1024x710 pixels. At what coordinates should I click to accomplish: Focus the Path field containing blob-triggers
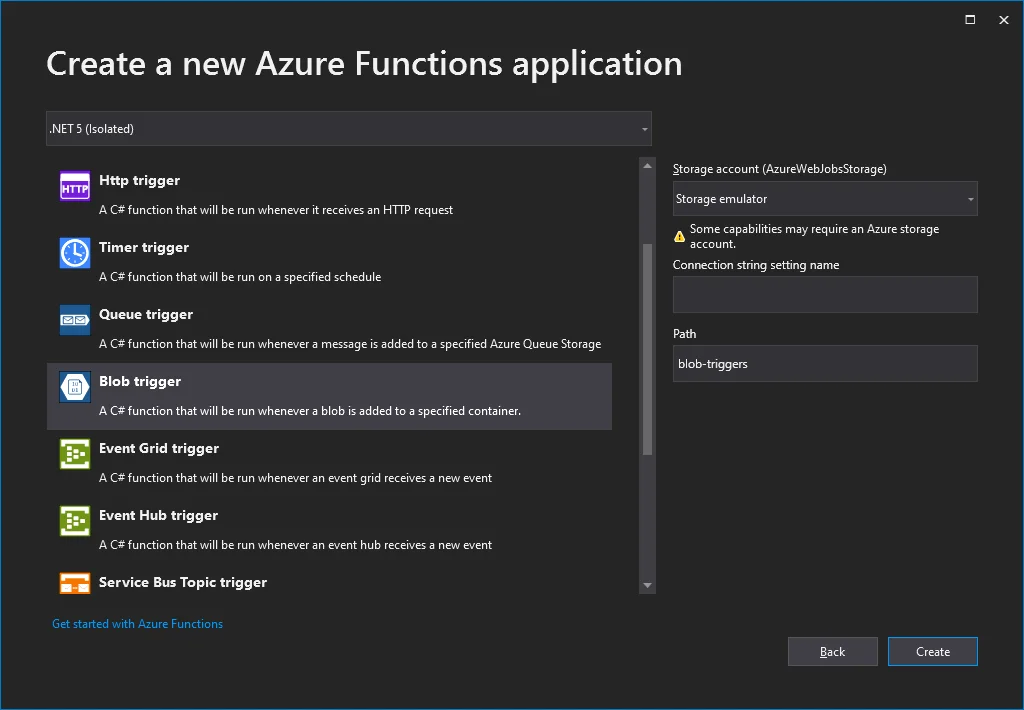824,364
